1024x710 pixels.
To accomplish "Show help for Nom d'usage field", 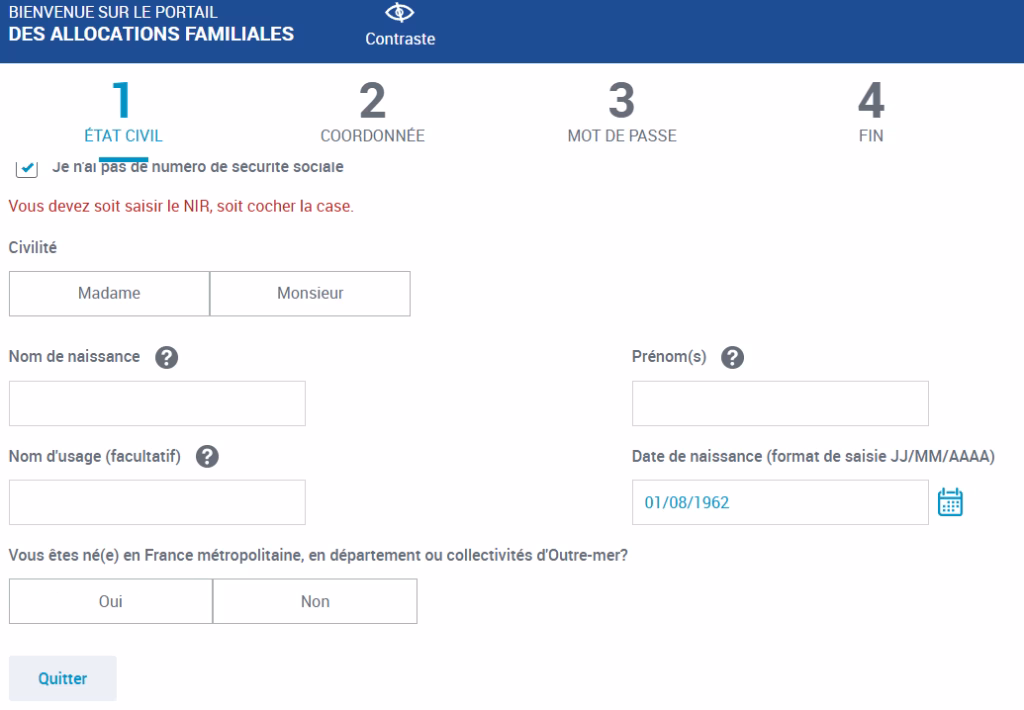I will (x=207, y=457).
